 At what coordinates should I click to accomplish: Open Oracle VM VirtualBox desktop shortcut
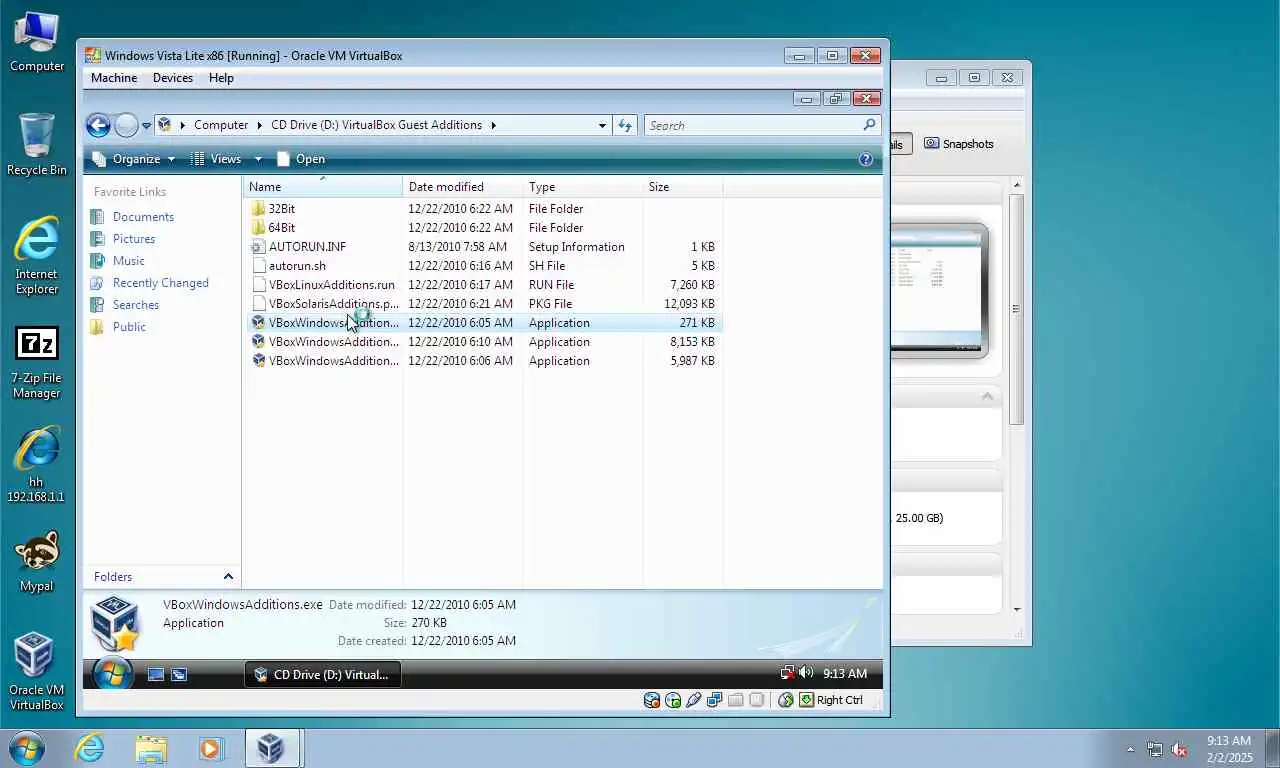pos(37,672)
